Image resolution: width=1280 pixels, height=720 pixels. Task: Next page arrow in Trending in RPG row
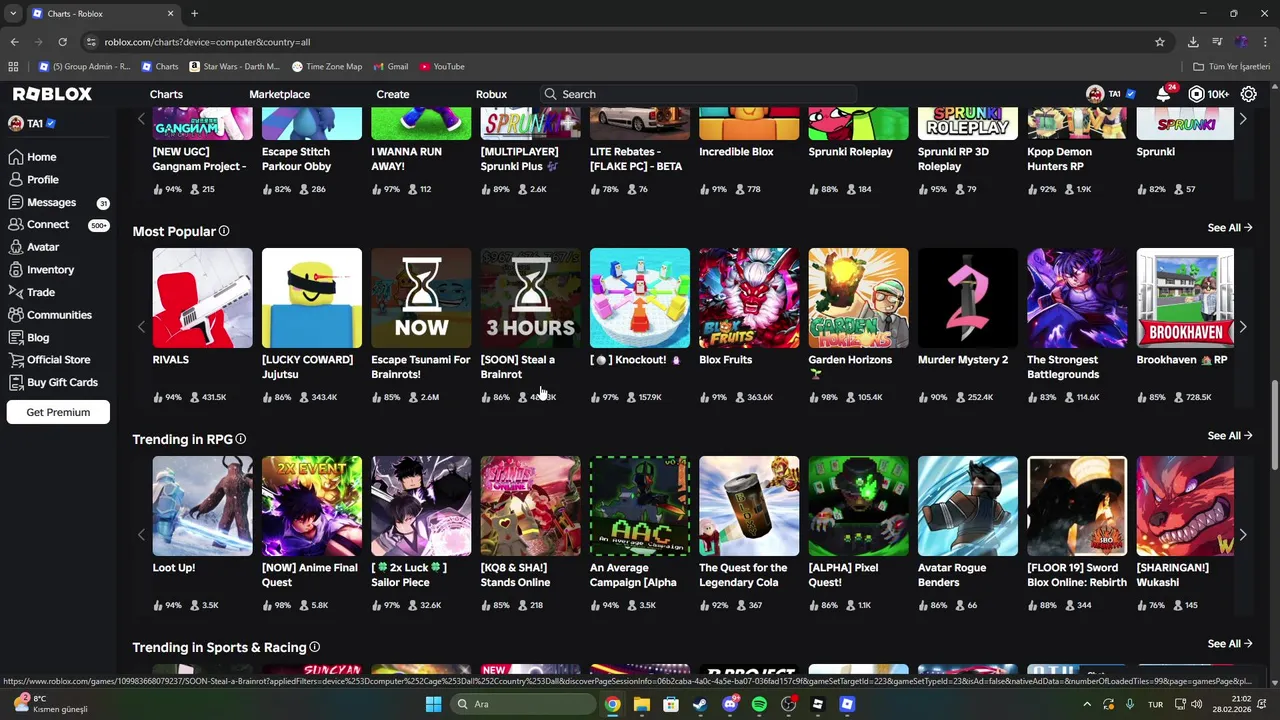[1242, 535]
